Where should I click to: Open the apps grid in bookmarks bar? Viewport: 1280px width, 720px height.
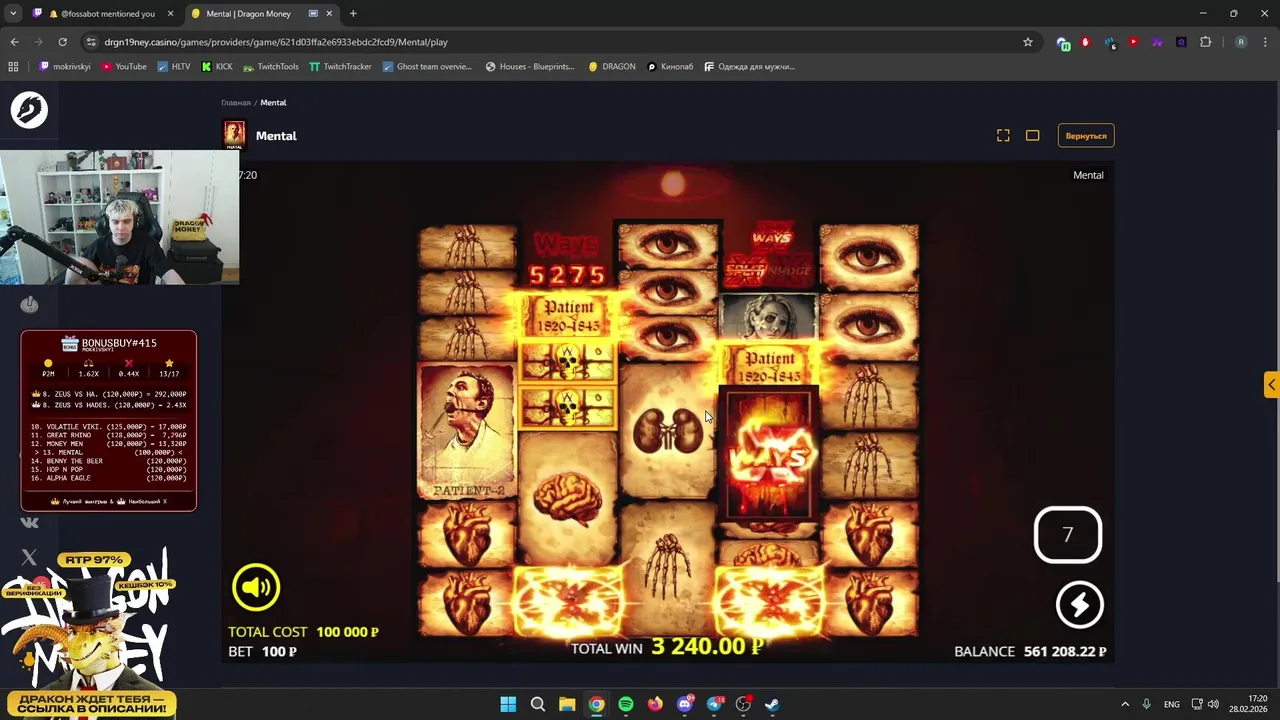pyautogui.click(x=13, y=67)
